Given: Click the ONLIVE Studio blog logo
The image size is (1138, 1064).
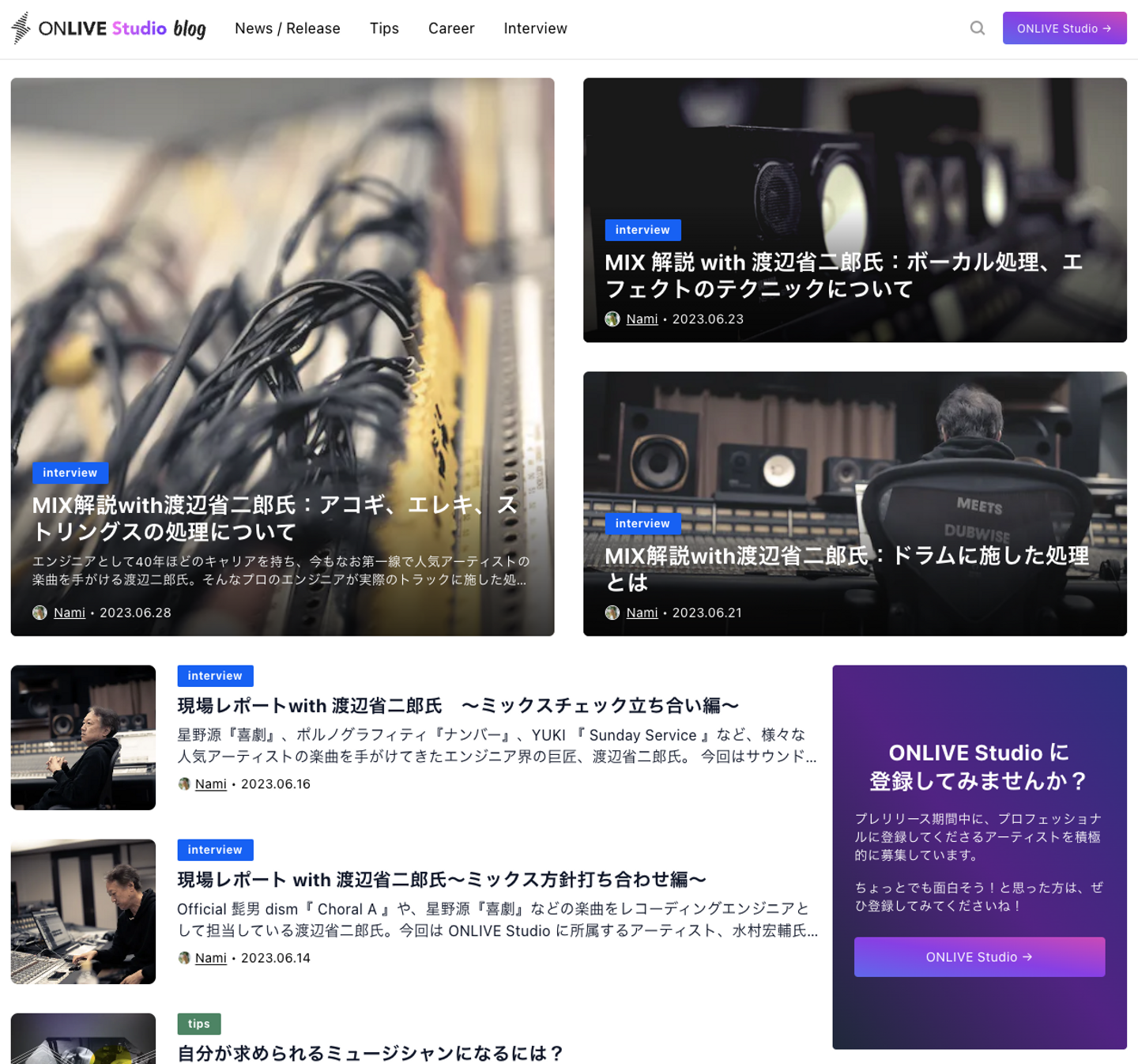Looking at the screenshot, I should (x=108, y=28).
